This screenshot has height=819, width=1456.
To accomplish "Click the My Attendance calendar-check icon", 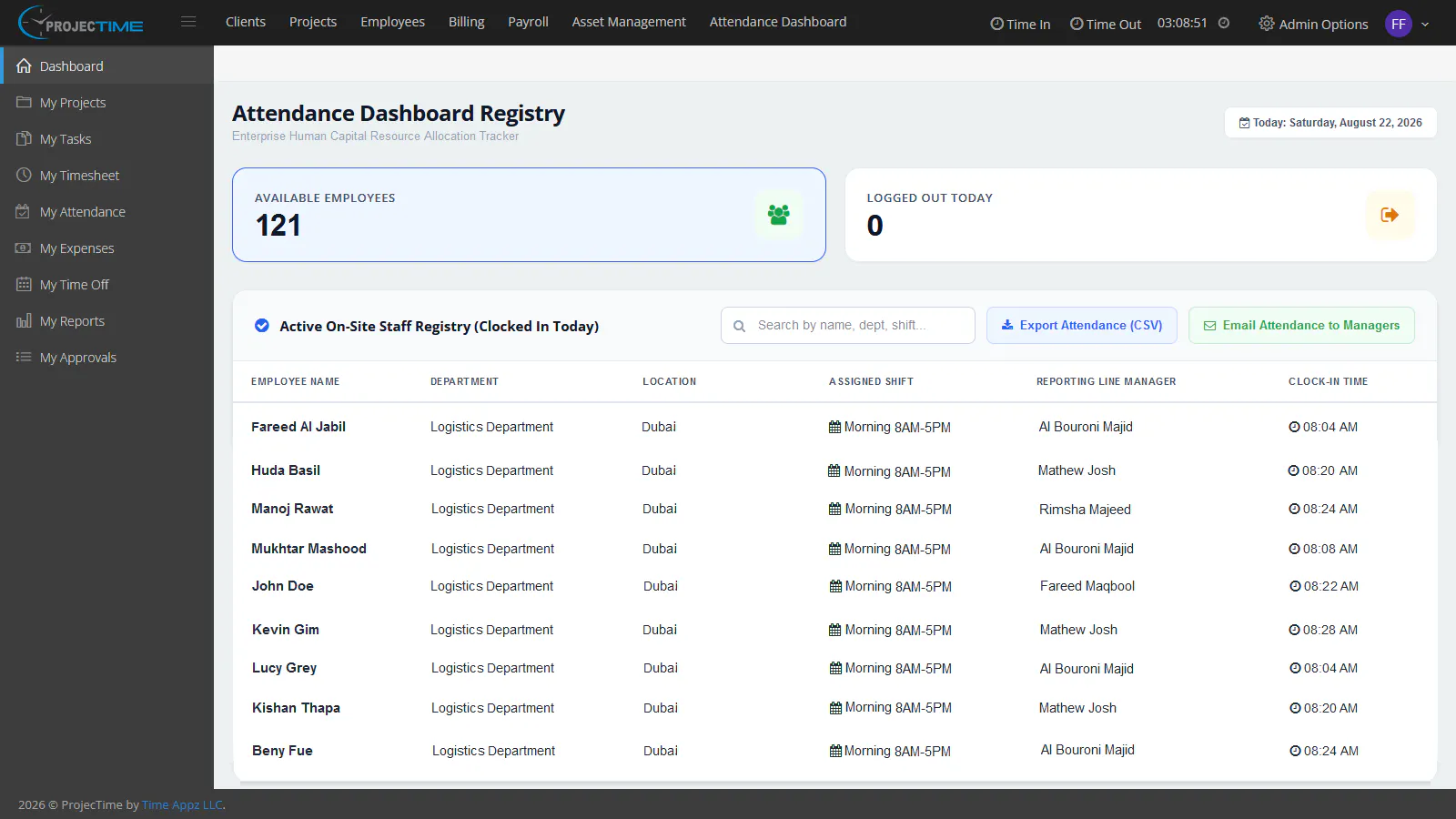I will pos(24,211).
